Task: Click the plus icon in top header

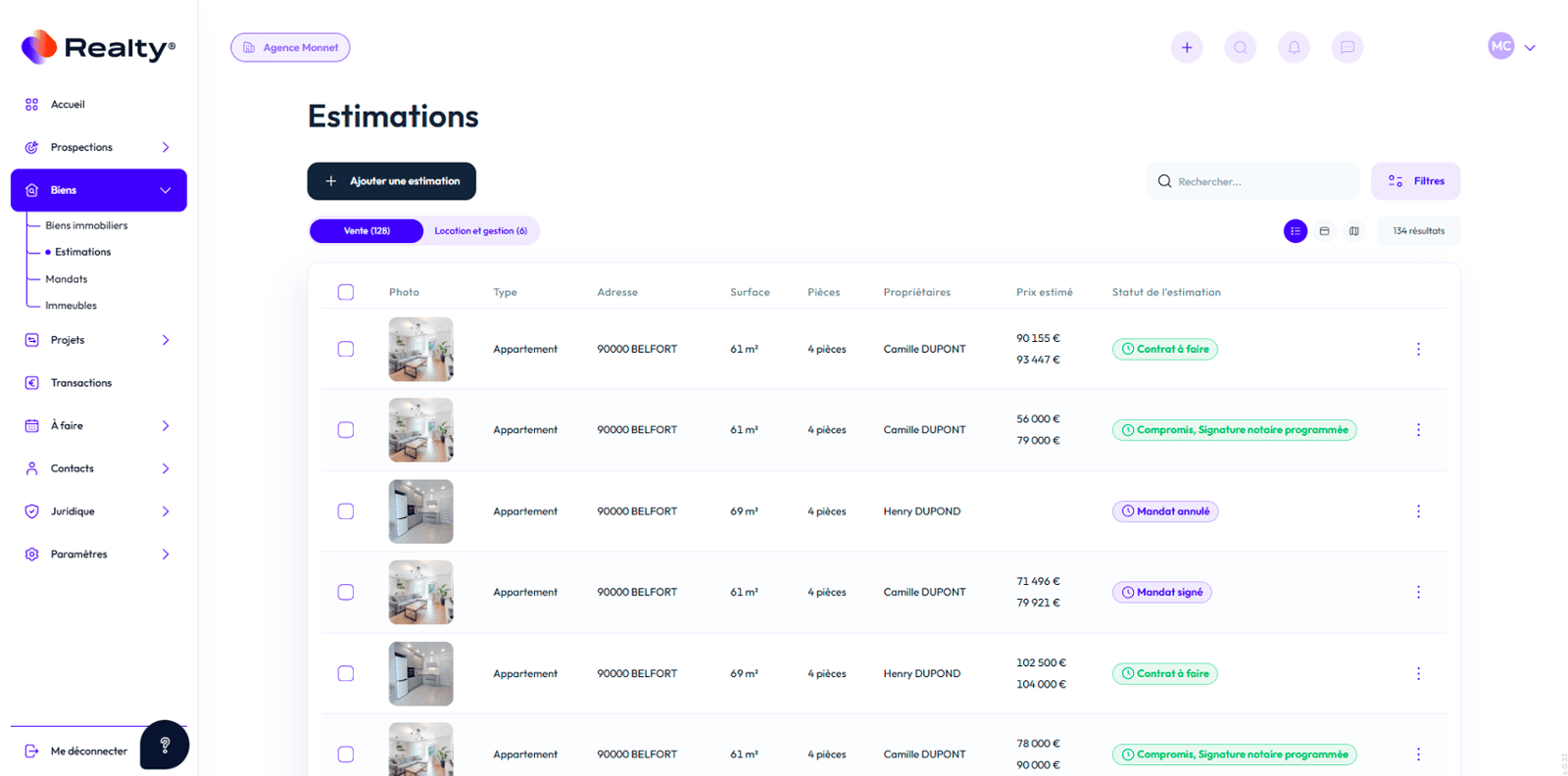Action: pyautogui.click(x=1186, y=47)
